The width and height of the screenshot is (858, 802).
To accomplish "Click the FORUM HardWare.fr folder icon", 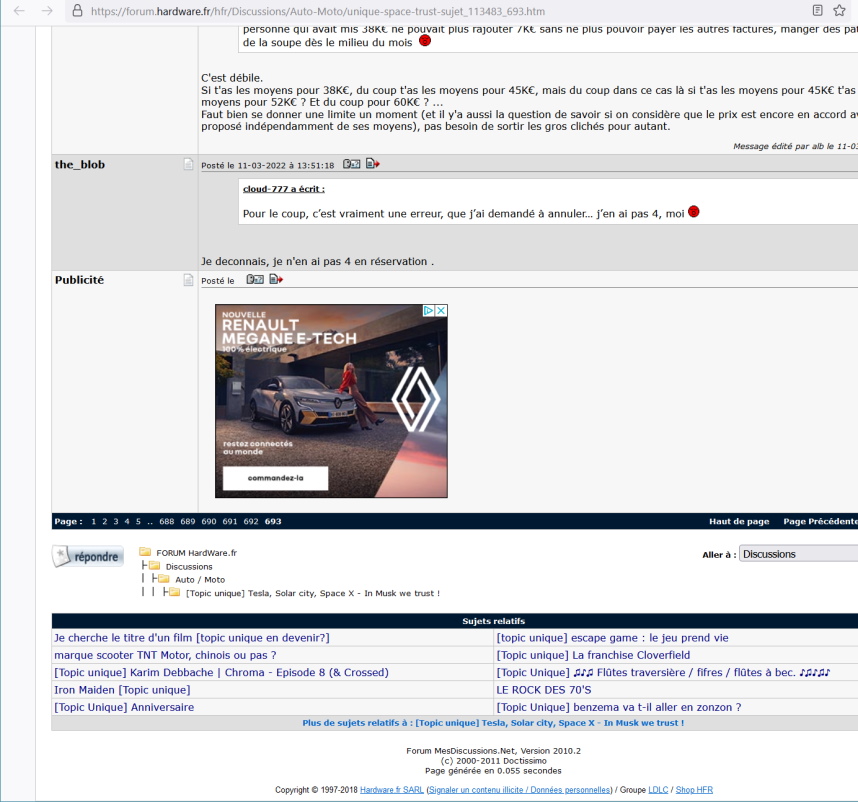I will (x=145, y=552).
